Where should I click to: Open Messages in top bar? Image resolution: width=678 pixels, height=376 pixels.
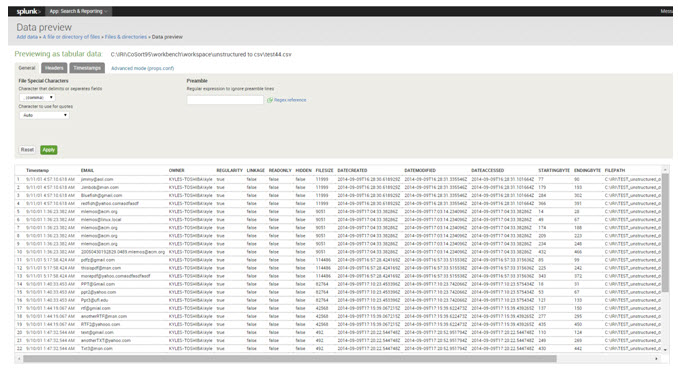coord(666,11)
